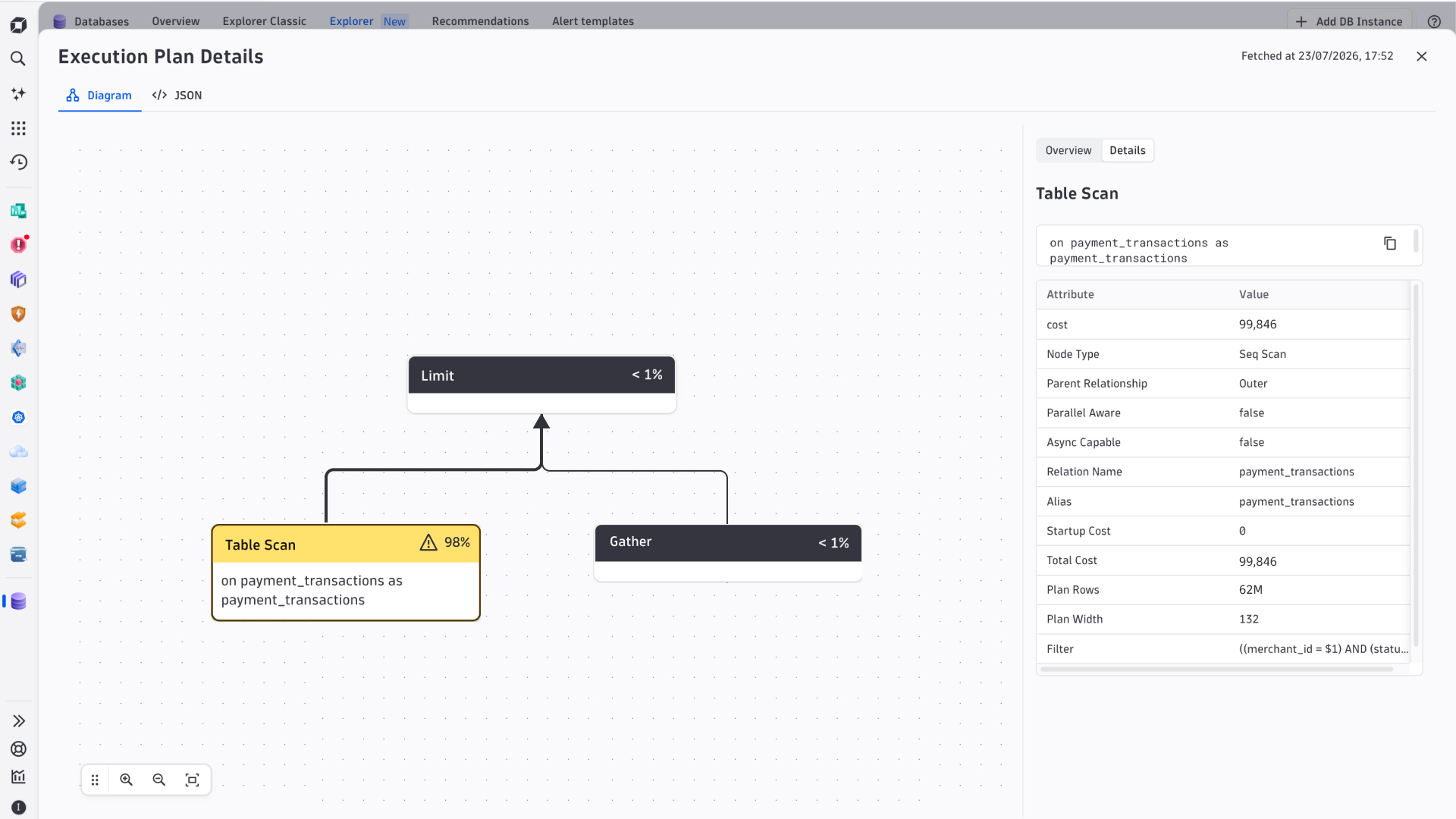Click the help question mark icon

(x=1433, y=21)
